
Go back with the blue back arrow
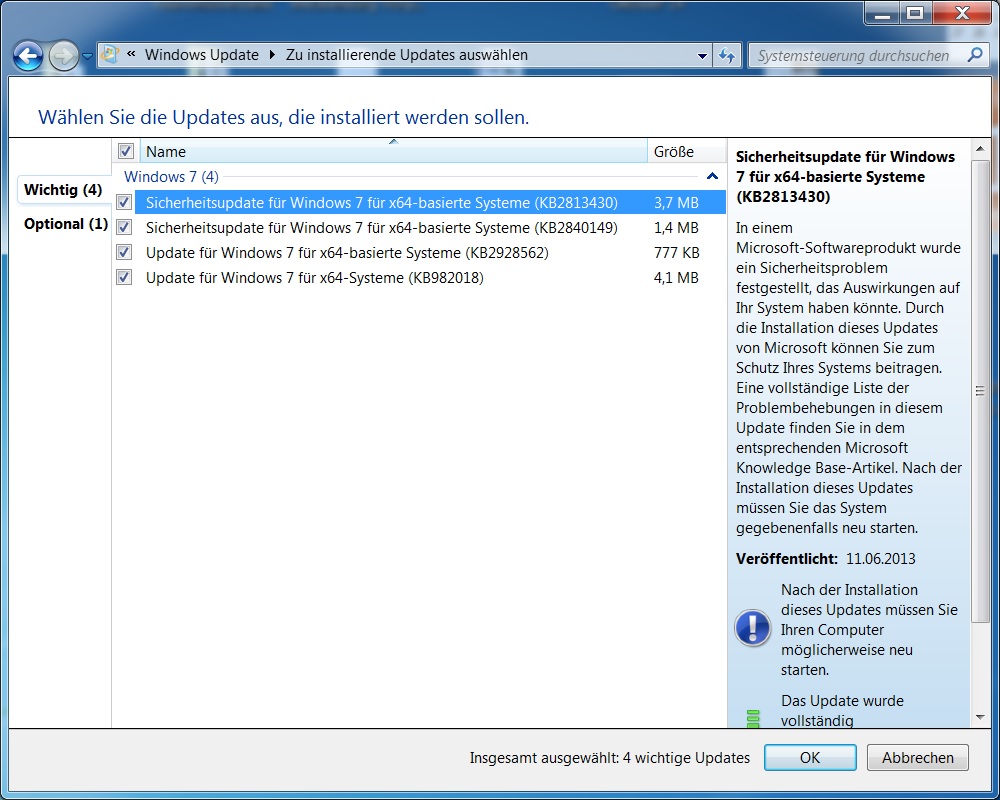(x=28, y=56)
